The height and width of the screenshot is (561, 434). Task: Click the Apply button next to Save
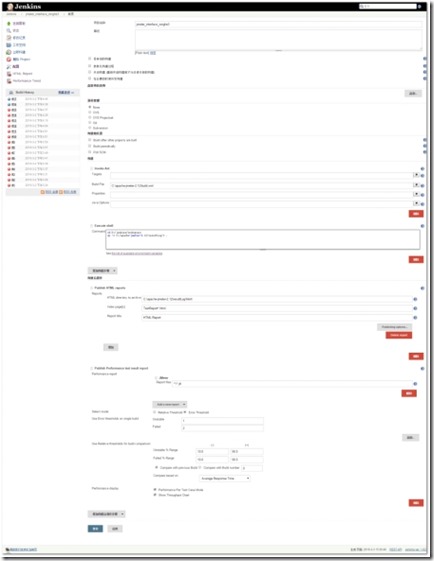click(115, 528)
